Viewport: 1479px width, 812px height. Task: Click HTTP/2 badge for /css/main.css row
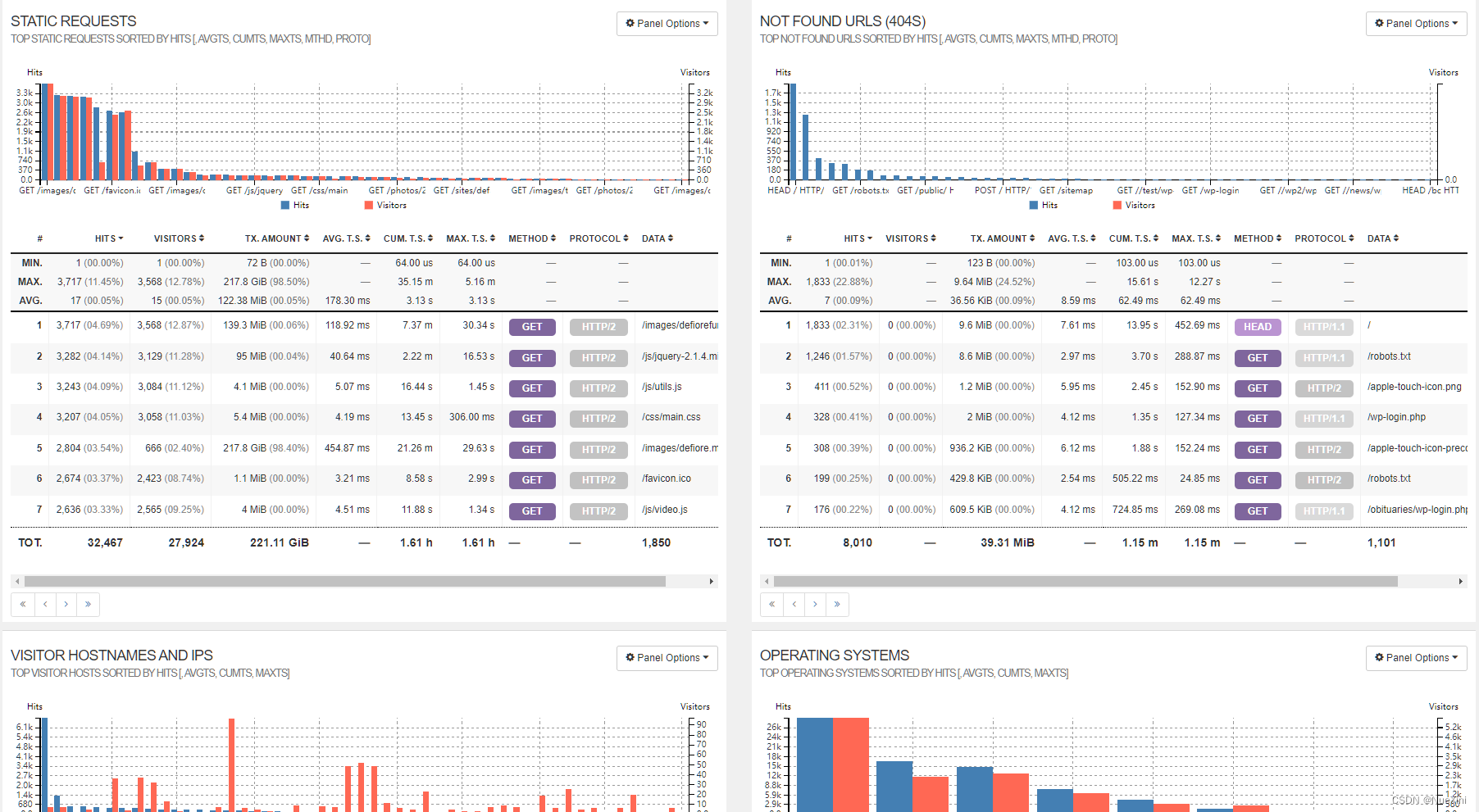[x=598, y=419]
